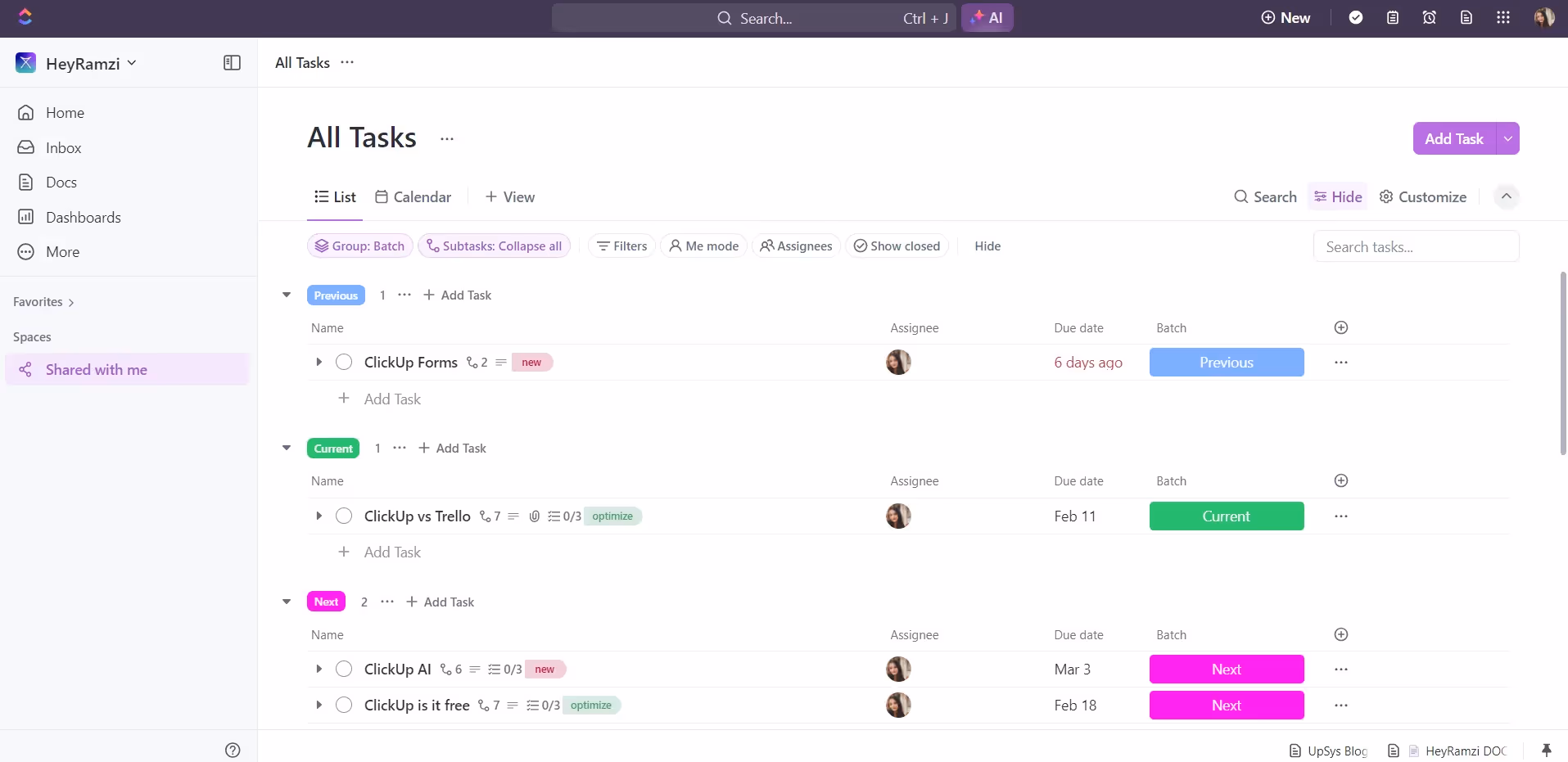Click the magenta Next batch label for ClickUp AI
The image size is (1568, 762).
coord(1226,670)
